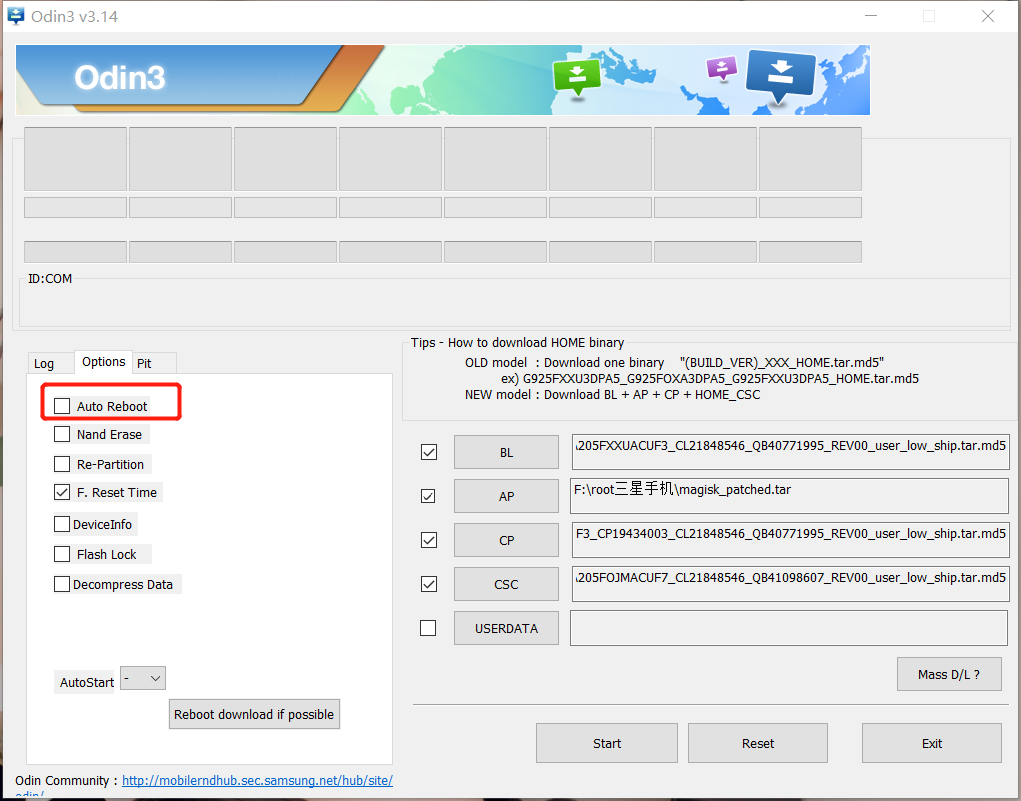Enable the Flash Lock option

(62, 554)
